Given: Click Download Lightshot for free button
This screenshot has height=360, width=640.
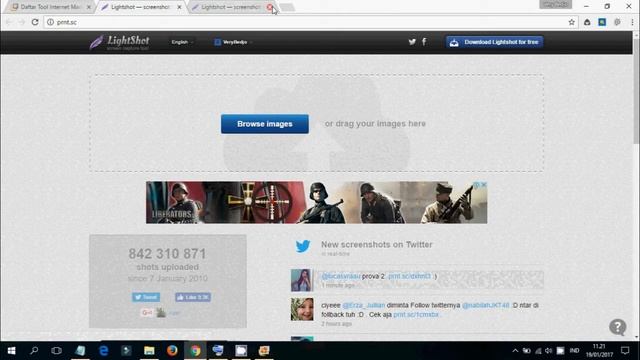Looking at the screenshot, I should [x=494, y=42].
